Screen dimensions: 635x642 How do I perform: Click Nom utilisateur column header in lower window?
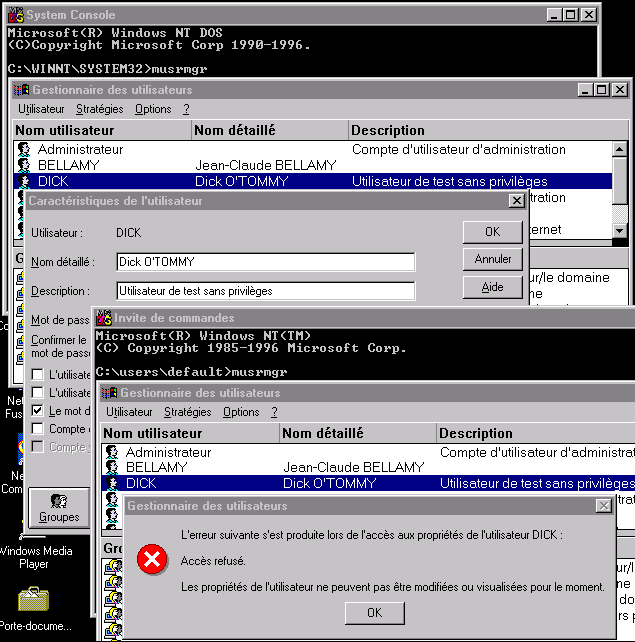(190, 433)
